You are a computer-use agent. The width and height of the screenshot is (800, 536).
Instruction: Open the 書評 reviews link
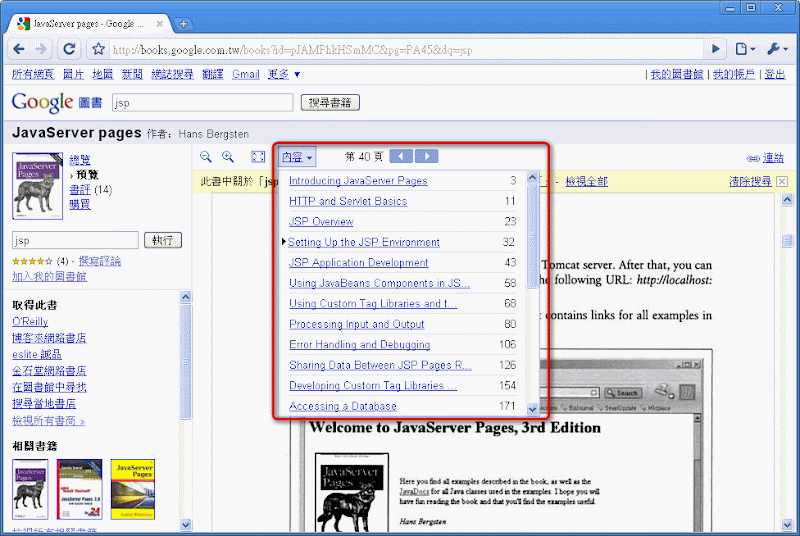point(80,190)
